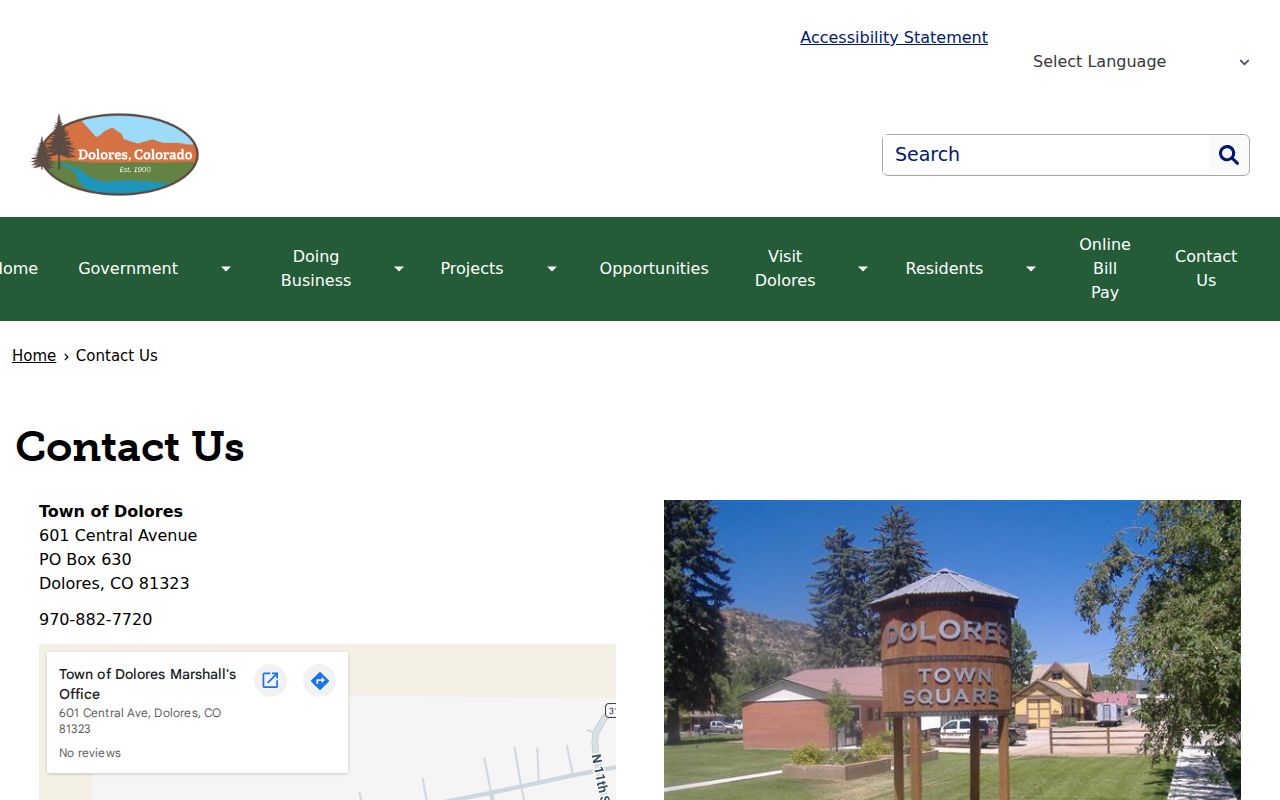The image size is (1280, 800).
Task: Click the search magnifier button
Action: tap(1229, 155)
